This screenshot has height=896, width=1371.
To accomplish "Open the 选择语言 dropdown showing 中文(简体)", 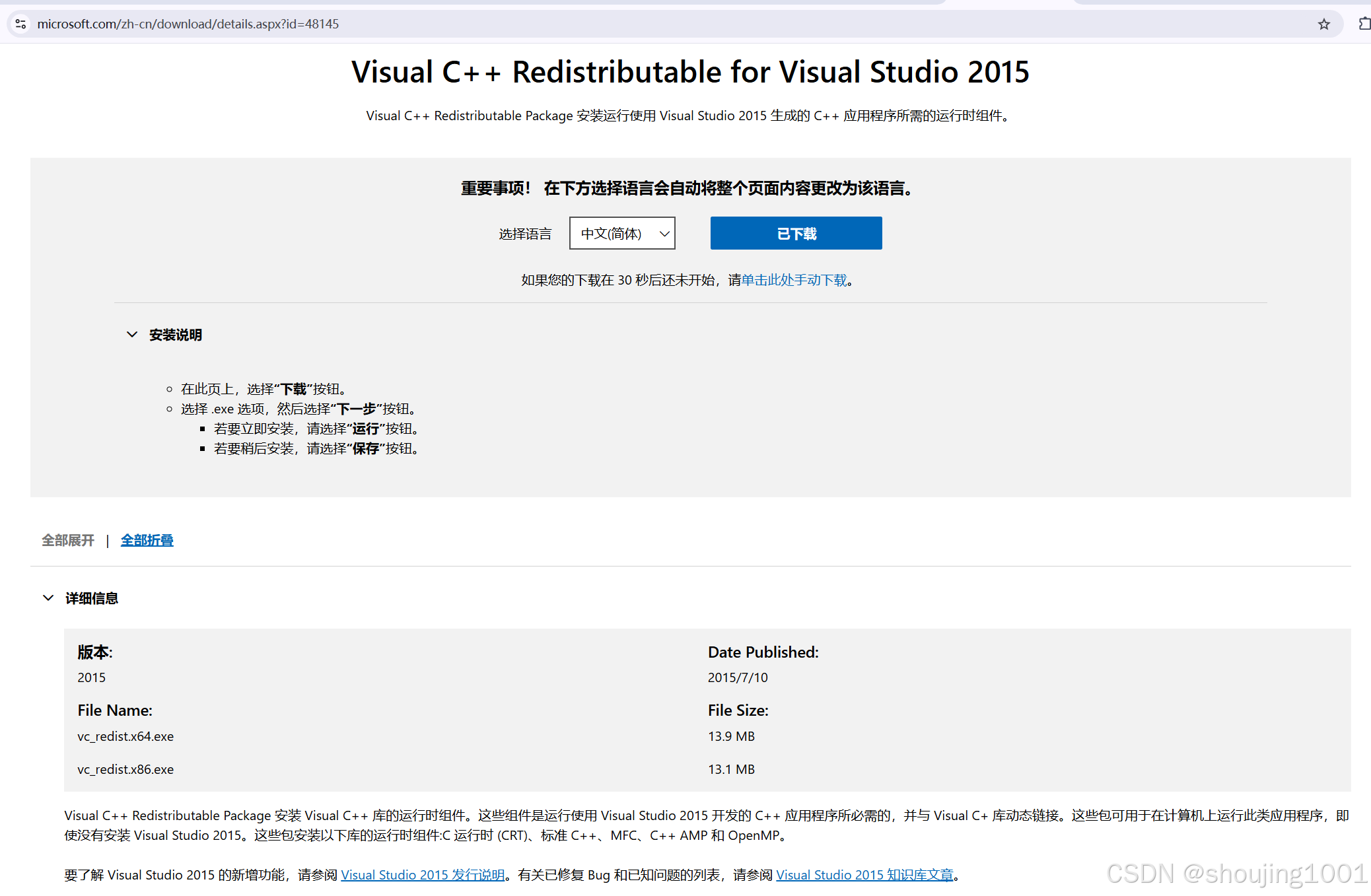I will [x=622, y=233].
